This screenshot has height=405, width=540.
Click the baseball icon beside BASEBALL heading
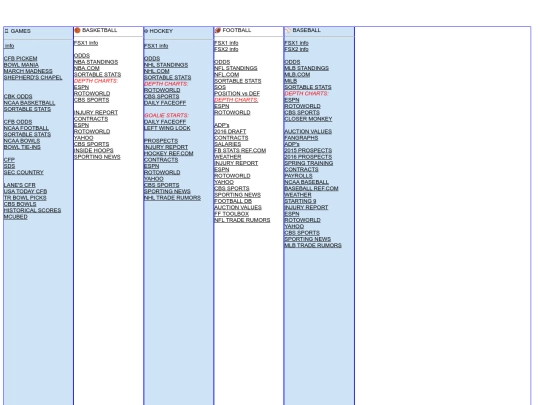pyautogui.click(x=288, y=30)
